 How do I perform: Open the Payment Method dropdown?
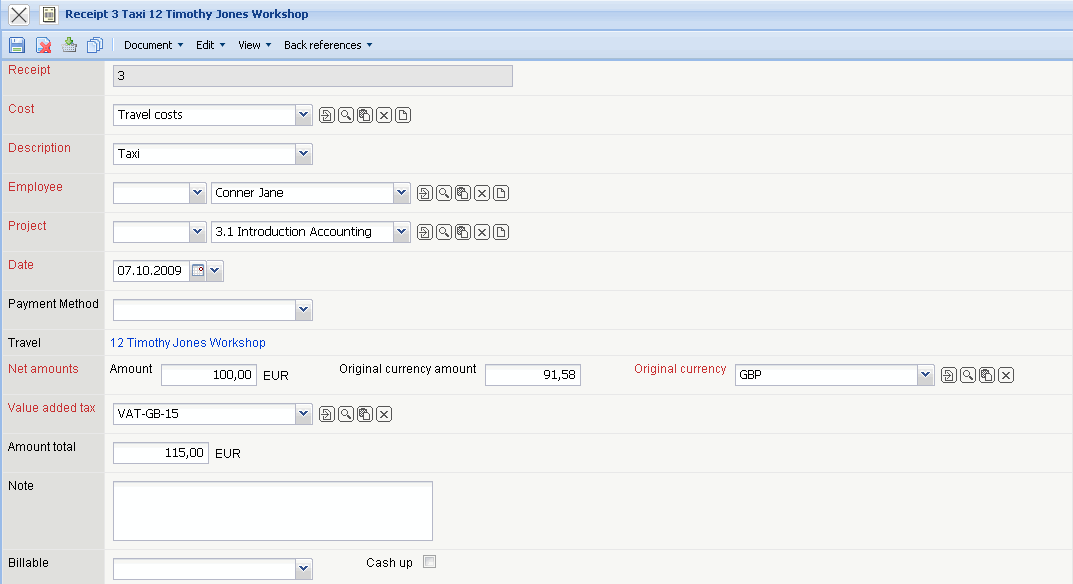[x=304, y=310]
